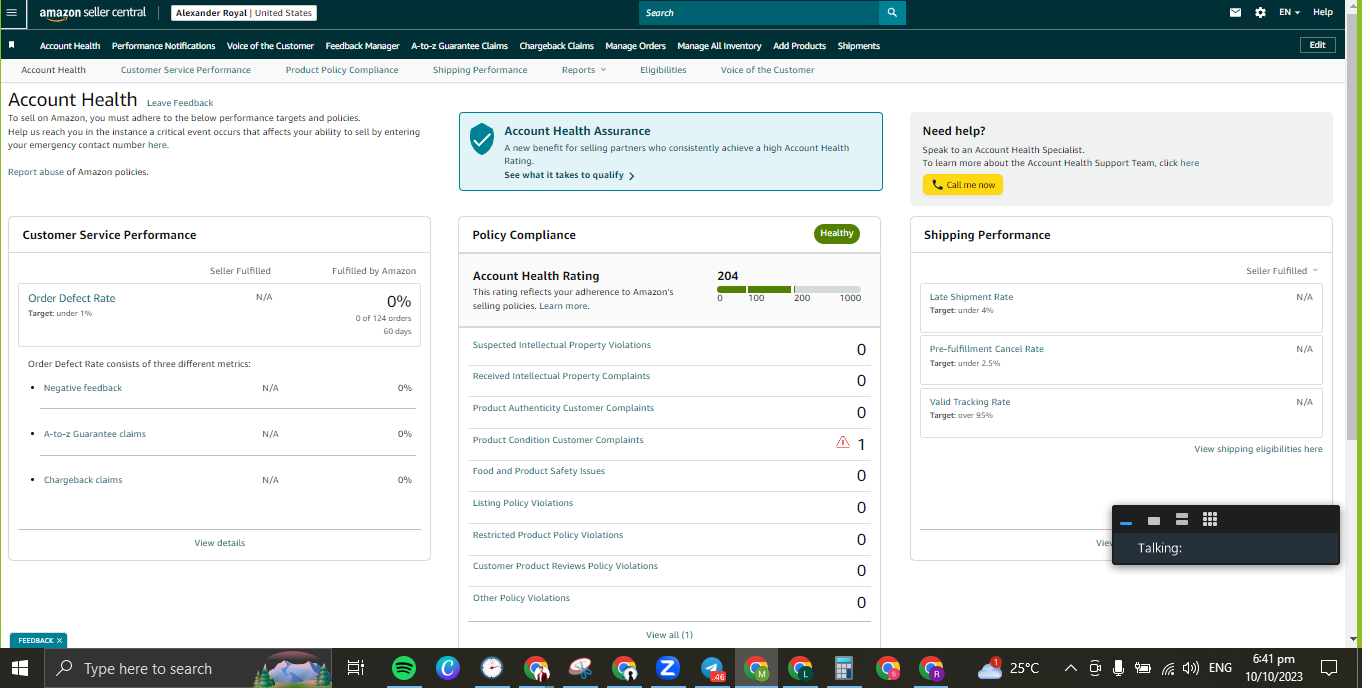Click into the Seller Central search field

pos(759,13)
